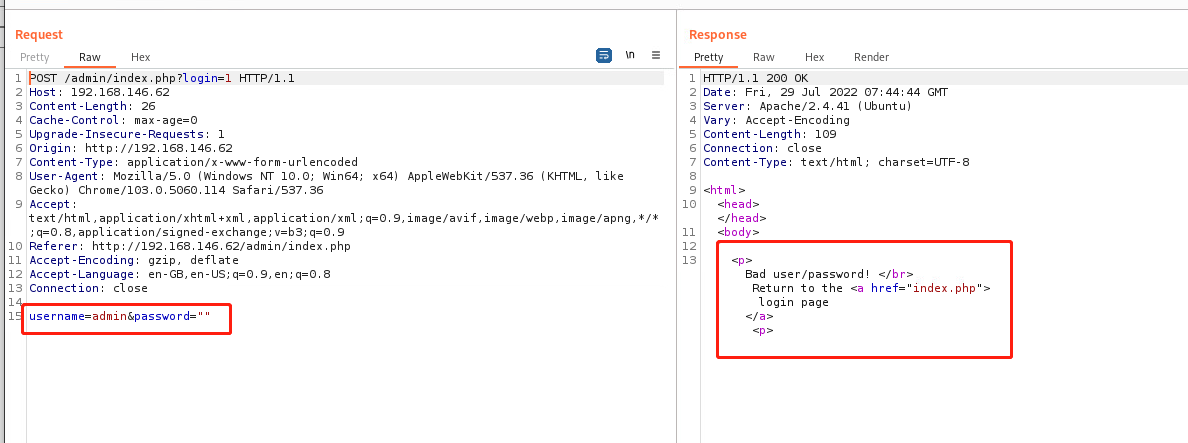Select the Content-Length: 26 request header
1188x443 pixels.
[92, 106]
